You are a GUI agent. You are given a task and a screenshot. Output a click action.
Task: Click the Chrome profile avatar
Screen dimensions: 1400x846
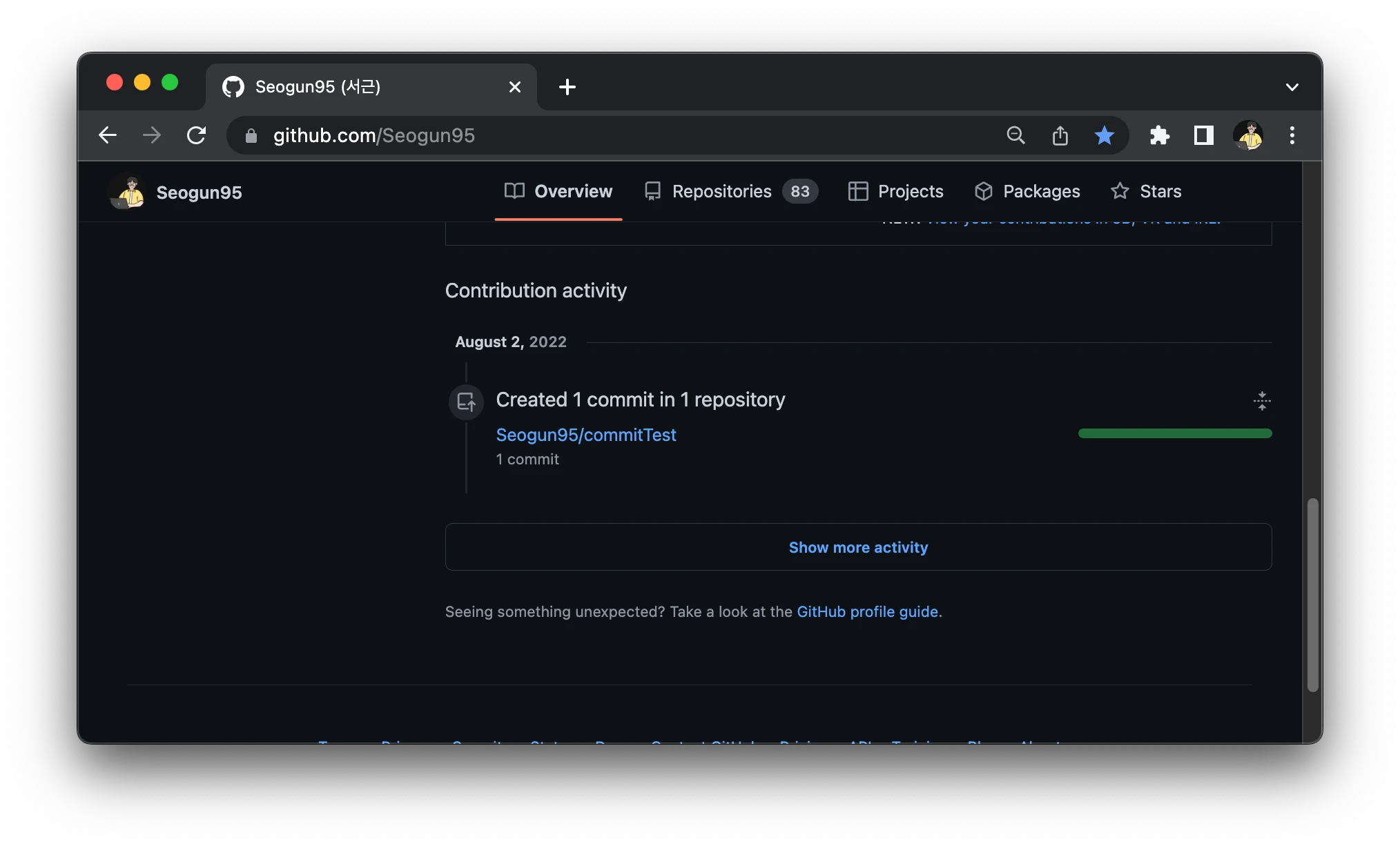click(x=1249, y=135)
